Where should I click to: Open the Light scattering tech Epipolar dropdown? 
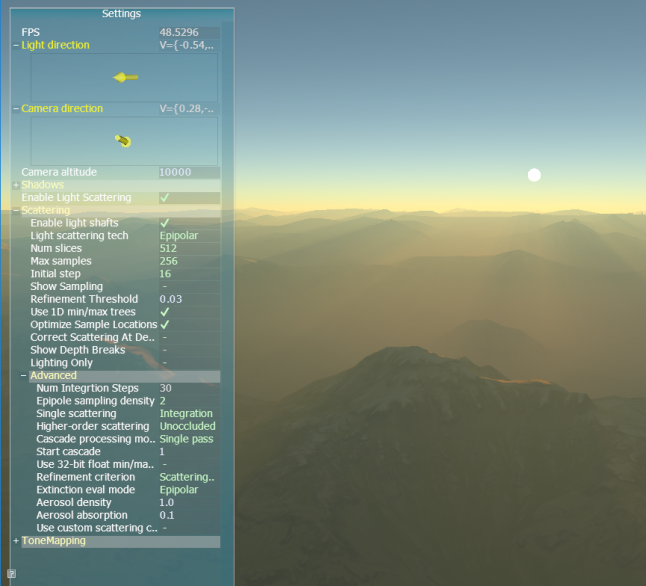click(x=179, y=235)
